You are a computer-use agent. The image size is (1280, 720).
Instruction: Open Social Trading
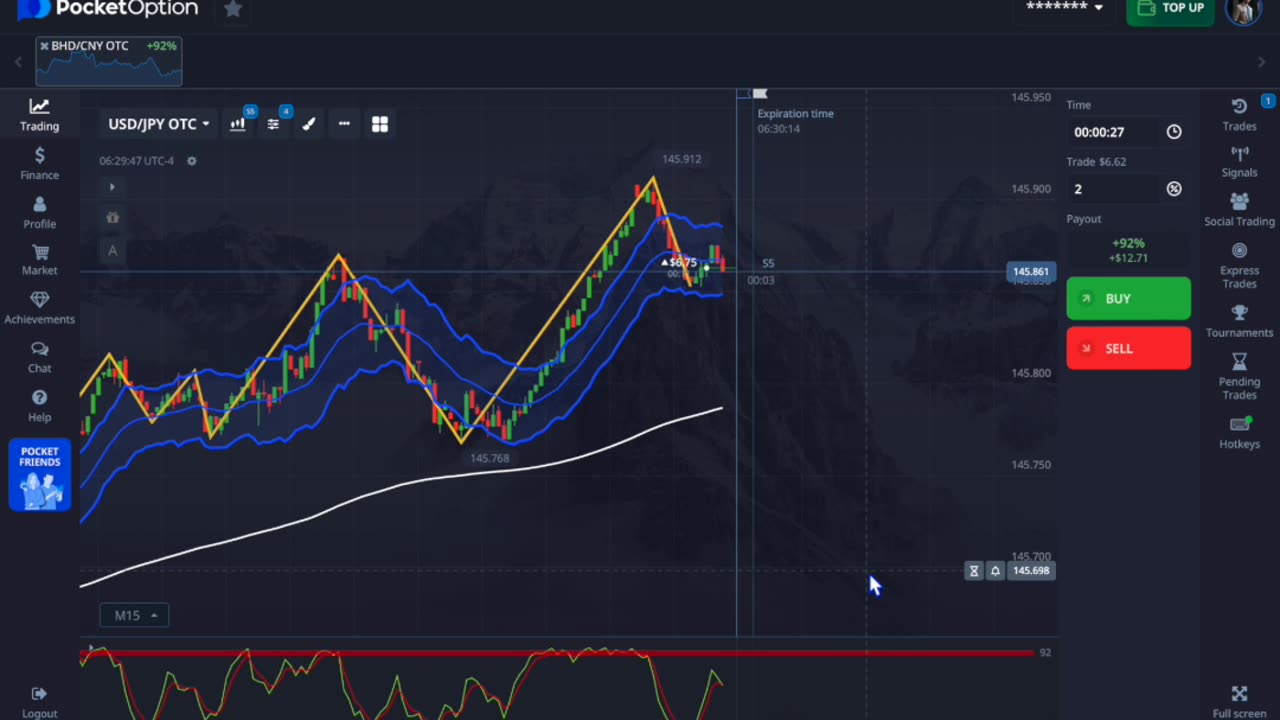(1239, 210)
